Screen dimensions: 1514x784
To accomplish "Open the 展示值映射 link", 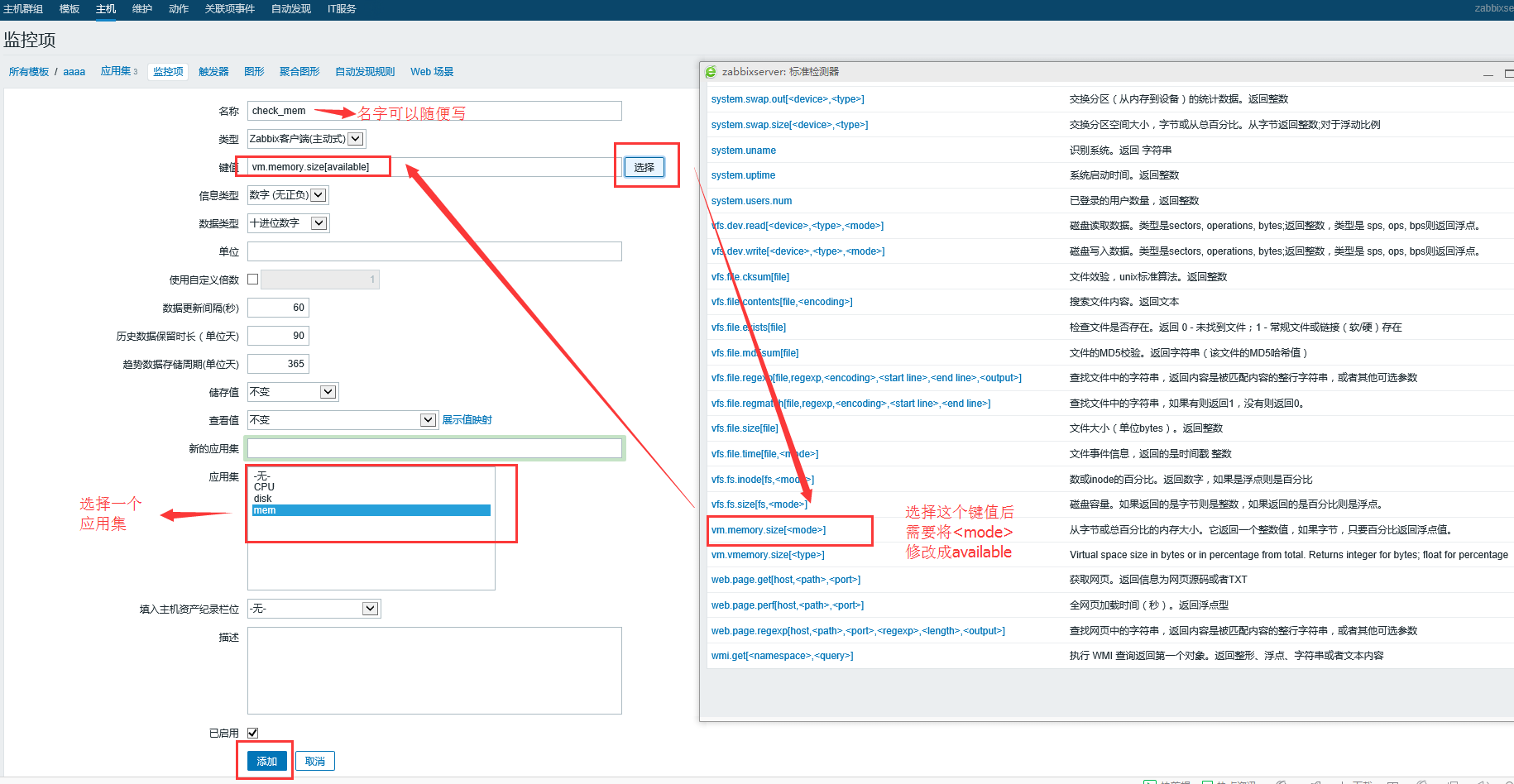I will click(x=467, y=420).
